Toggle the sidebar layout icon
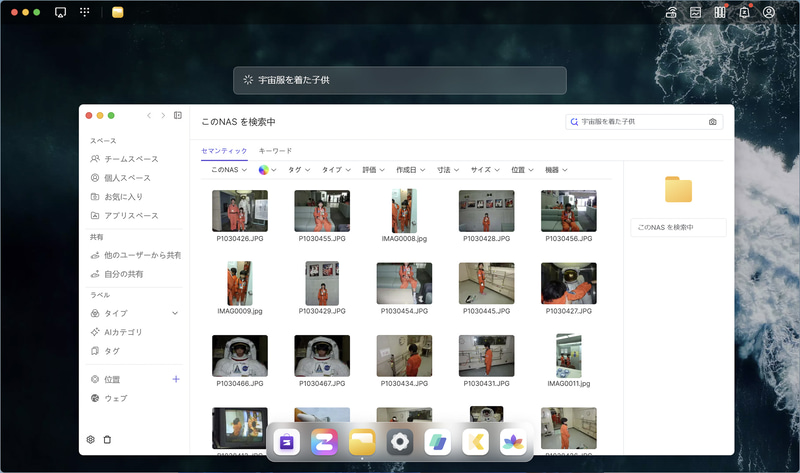Screen dimensions: 800x473 click(178, 115)
